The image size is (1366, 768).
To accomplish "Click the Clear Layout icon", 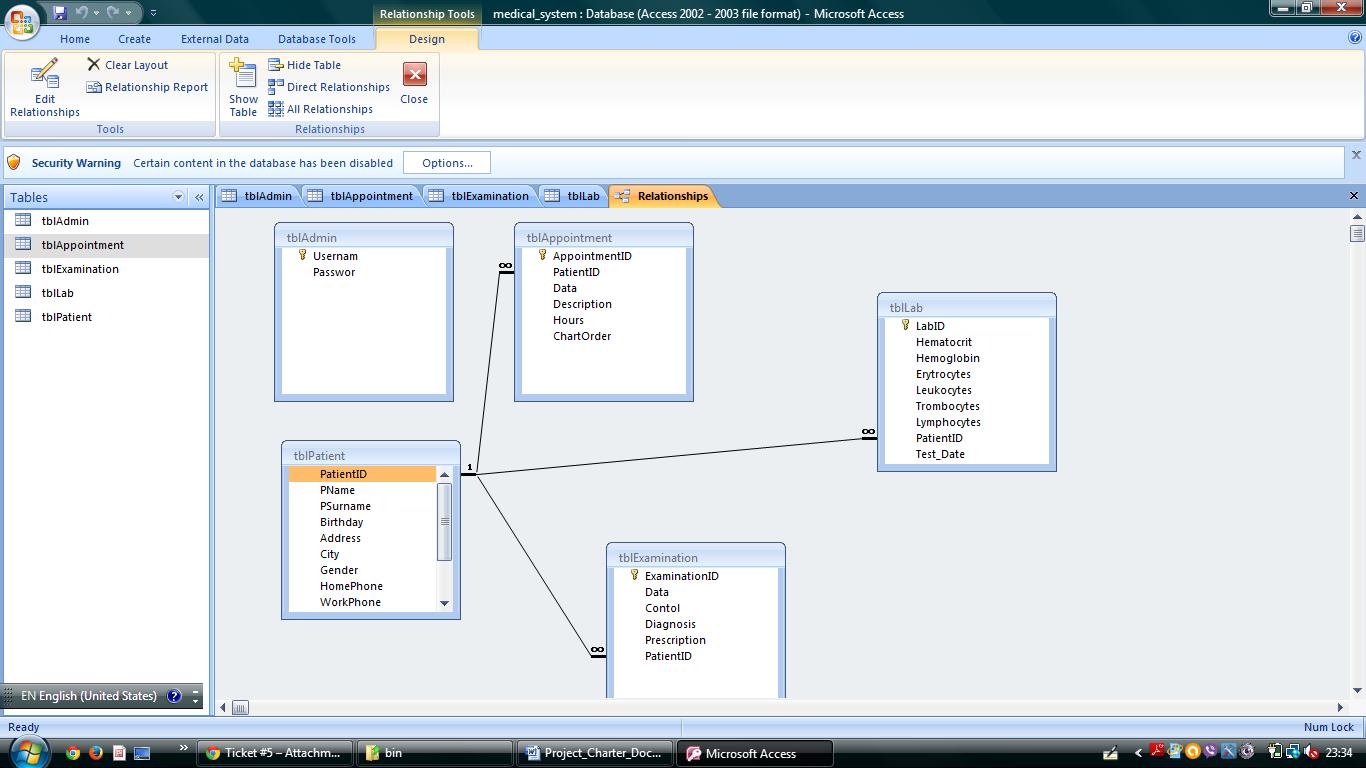I will click(x=94, y=65).
